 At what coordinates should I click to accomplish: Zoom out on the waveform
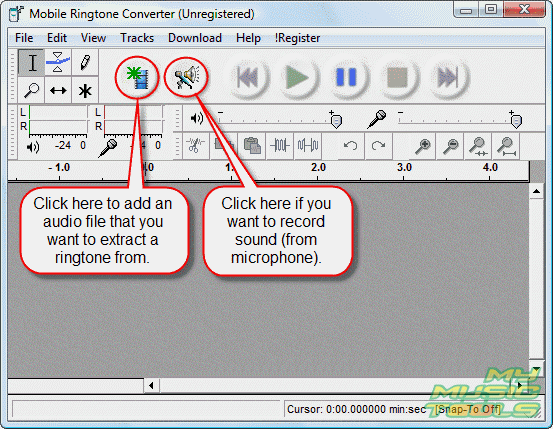[x=450, y=145]
